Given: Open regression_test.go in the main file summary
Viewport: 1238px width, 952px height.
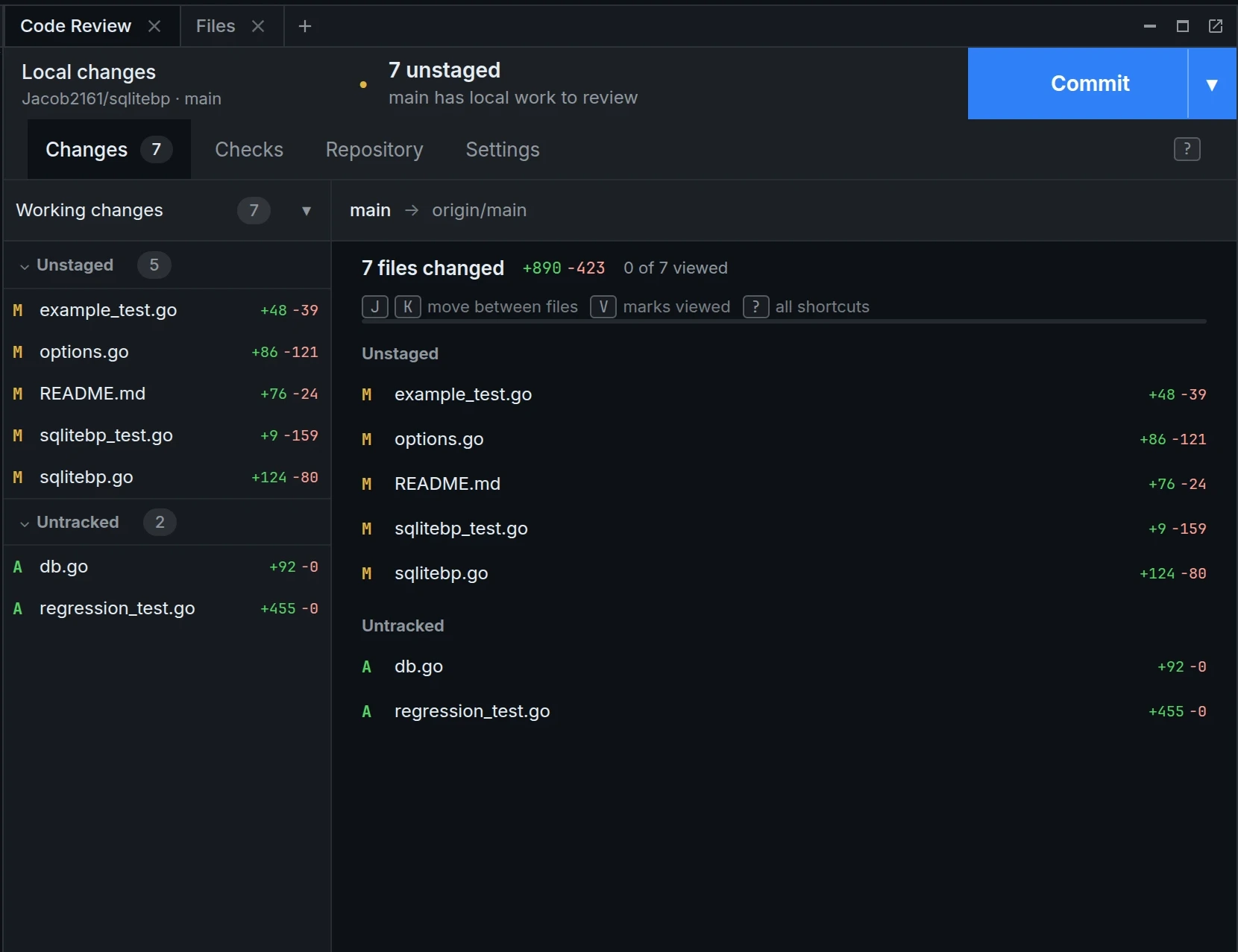Looking at the screenshot, I should coord(784,711).
